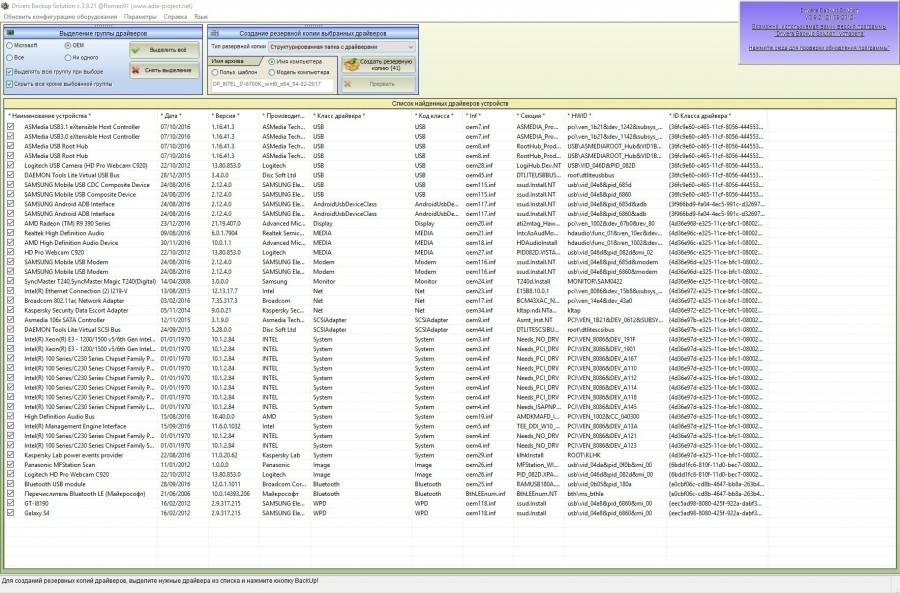Screen dimensions: 900x593
Task: Switch to the 'Имя архива' tab
Action: (x=229, y=61)
